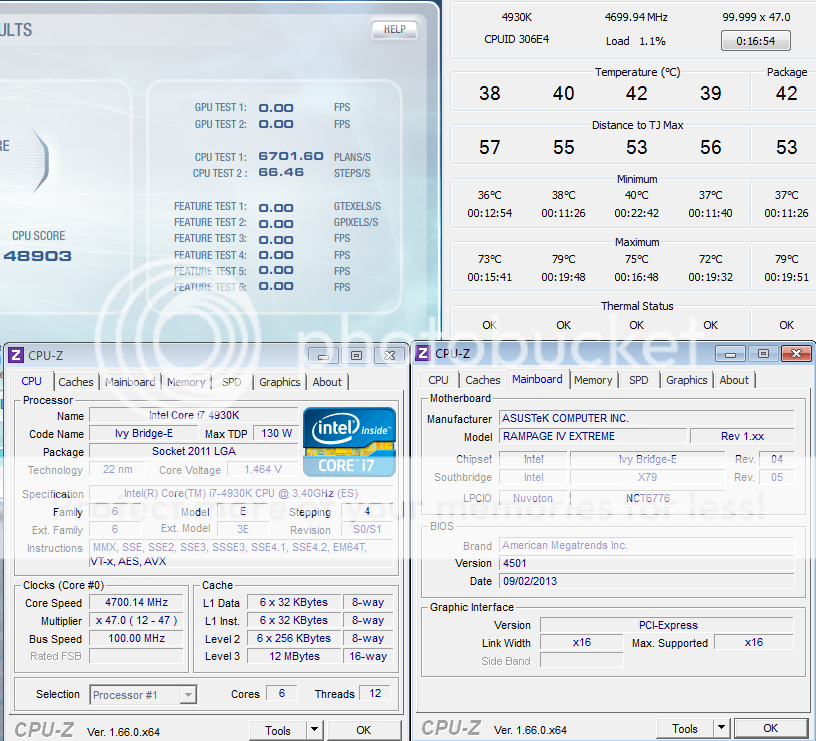Close the right CPU-Z window showing Mainboard
This screenshot has width=816, height=741.
[x=795, y=353]
